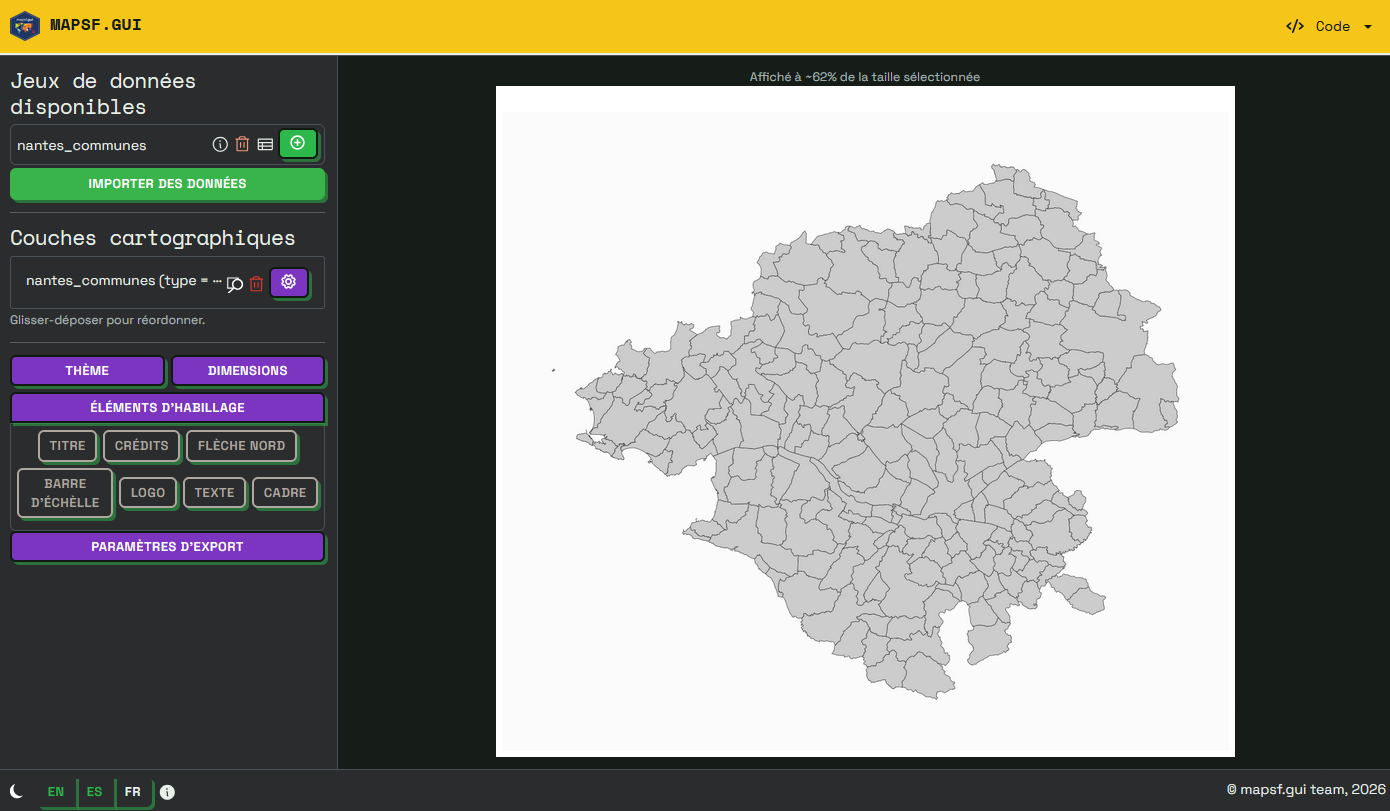Image resolution: width=1390 pixels, height=811 pixels.
Task: Switch language to EN
Action: (56, 792)
